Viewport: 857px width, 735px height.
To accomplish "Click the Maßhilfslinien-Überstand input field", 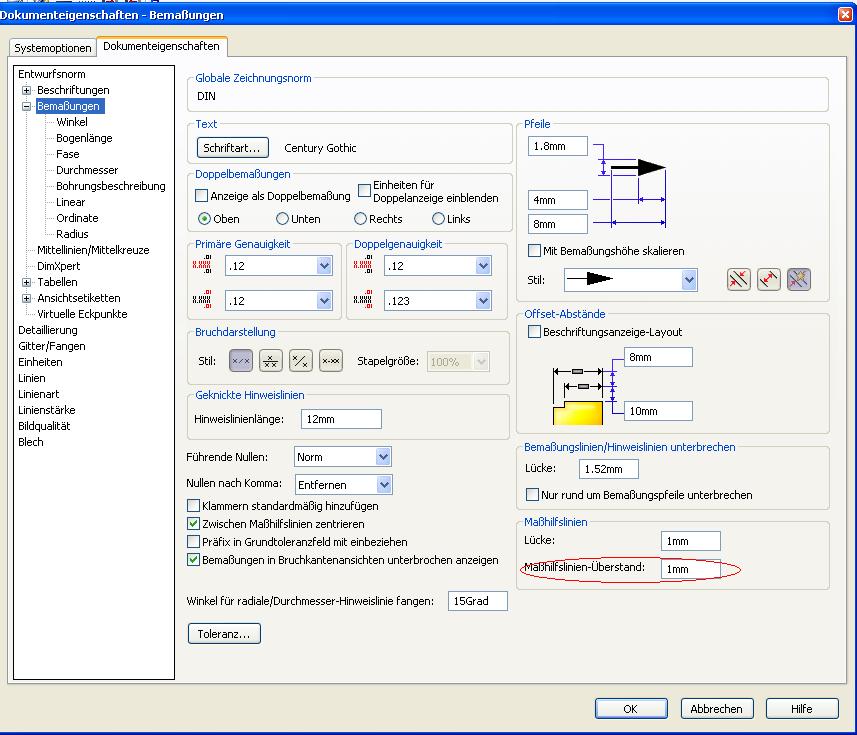I will (x=690, y=569).
